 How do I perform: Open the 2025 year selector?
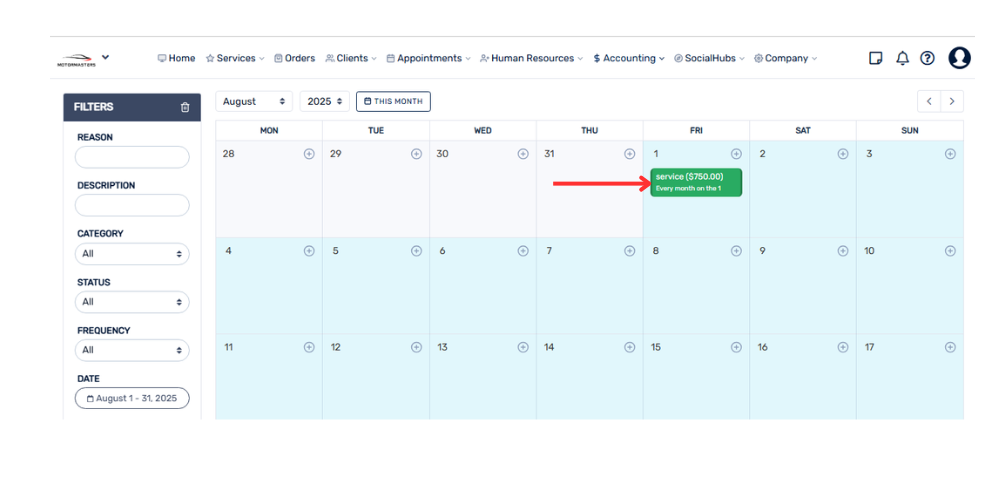pyautogui.click(x=325, y=101)
